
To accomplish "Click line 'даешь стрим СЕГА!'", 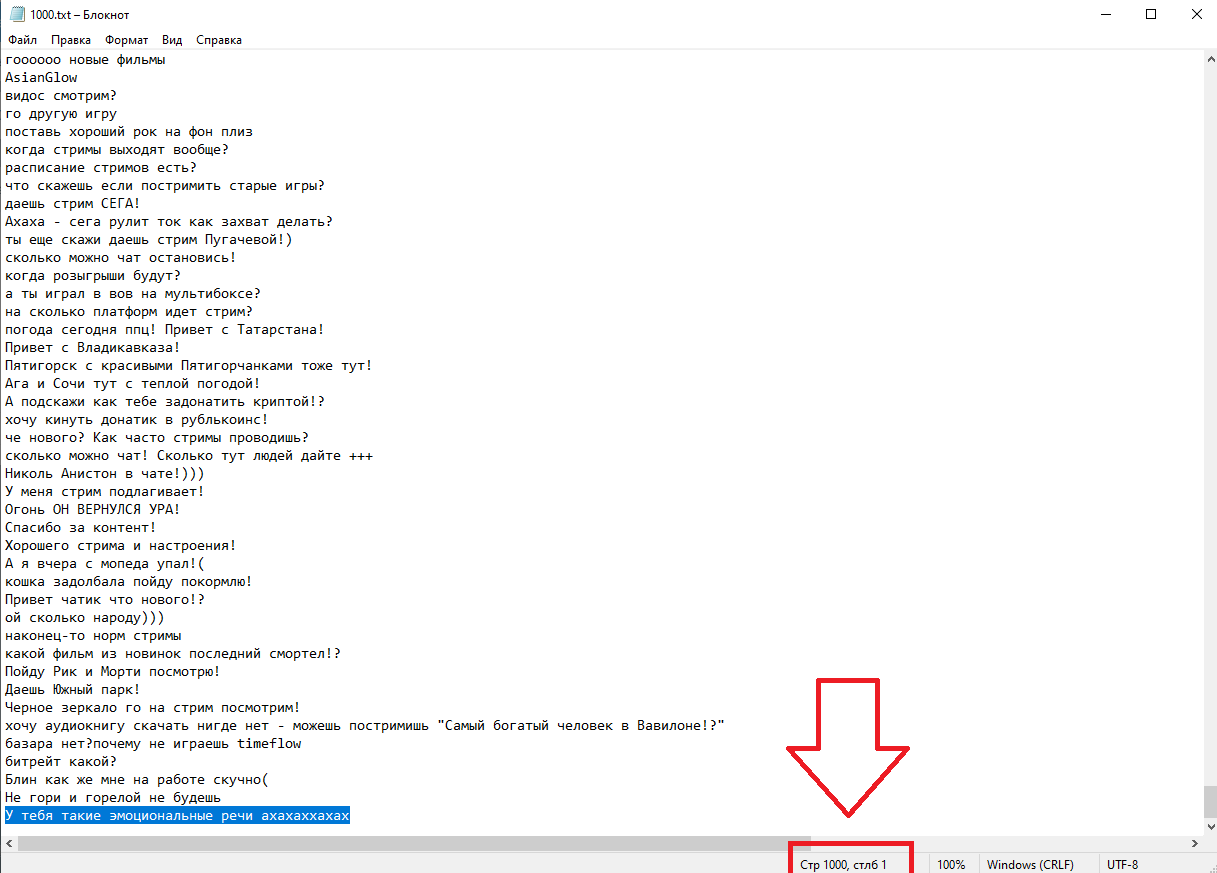I will pos(73,203).
